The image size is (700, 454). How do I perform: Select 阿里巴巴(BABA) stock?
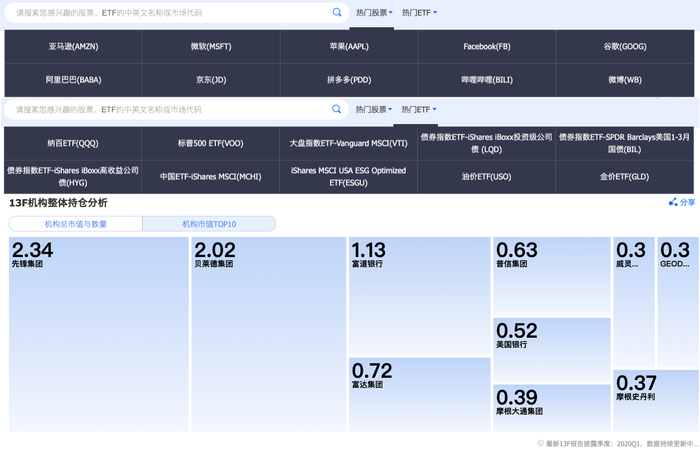[x=74, y=80]
